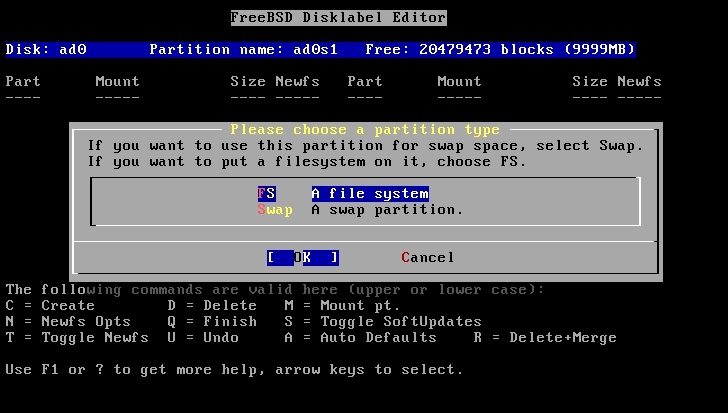Viewport: 728px width, 413px height.
Task: Click the 'R = Delete+Merge' command
Action: 545,338
